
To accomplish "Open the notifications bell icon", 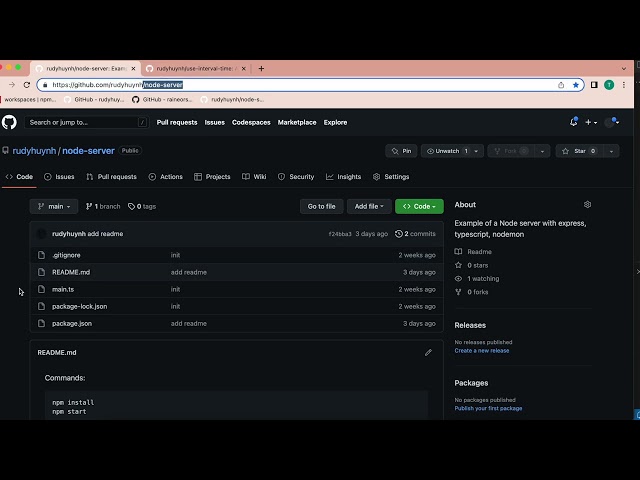I will 573,122.
